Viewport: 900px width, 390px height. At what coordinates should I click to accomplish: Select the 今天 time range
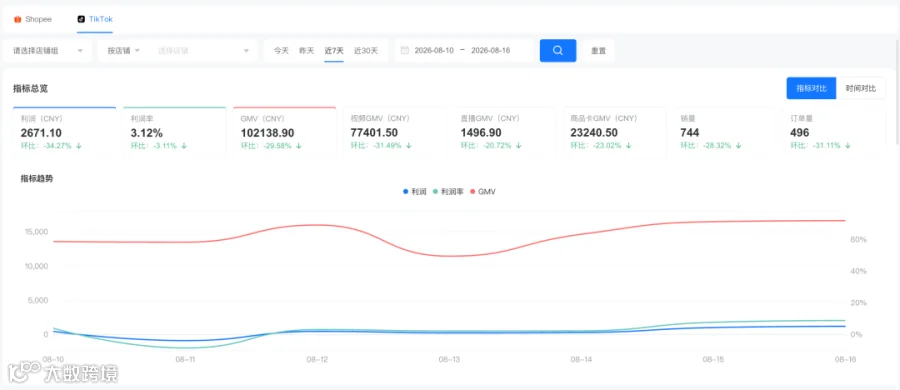281,51
